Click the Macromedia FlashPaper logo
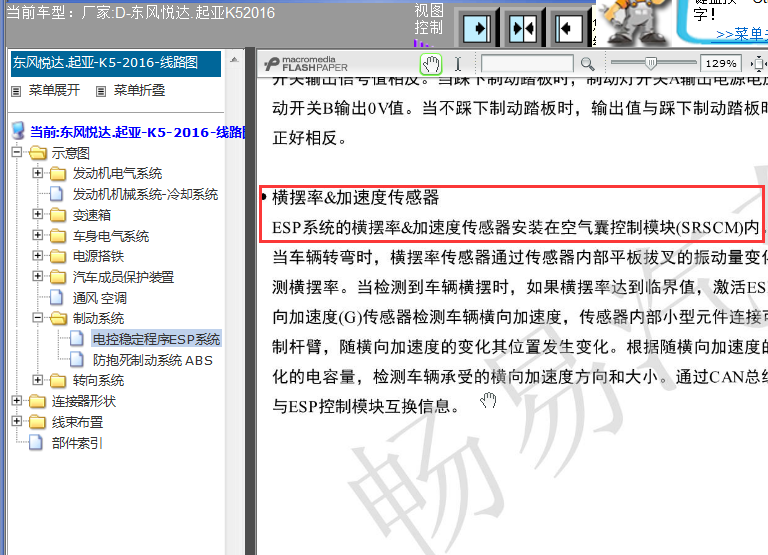 click(306, 64)
